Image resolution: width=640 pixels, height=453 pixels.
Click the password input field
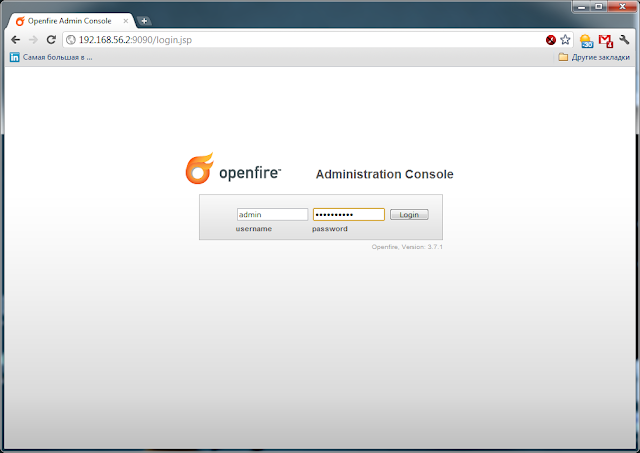click(349, 214)
